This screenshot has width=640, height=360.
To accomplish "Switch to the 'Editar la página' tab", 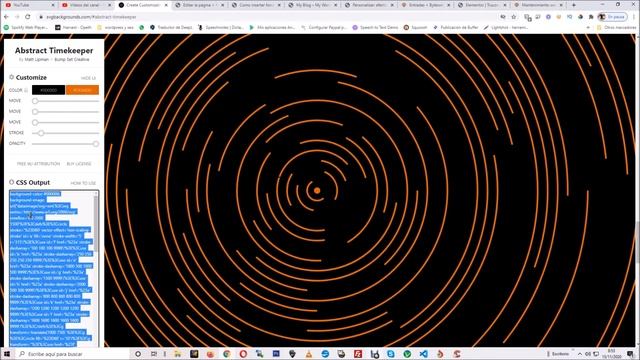I will pos(199,5).
